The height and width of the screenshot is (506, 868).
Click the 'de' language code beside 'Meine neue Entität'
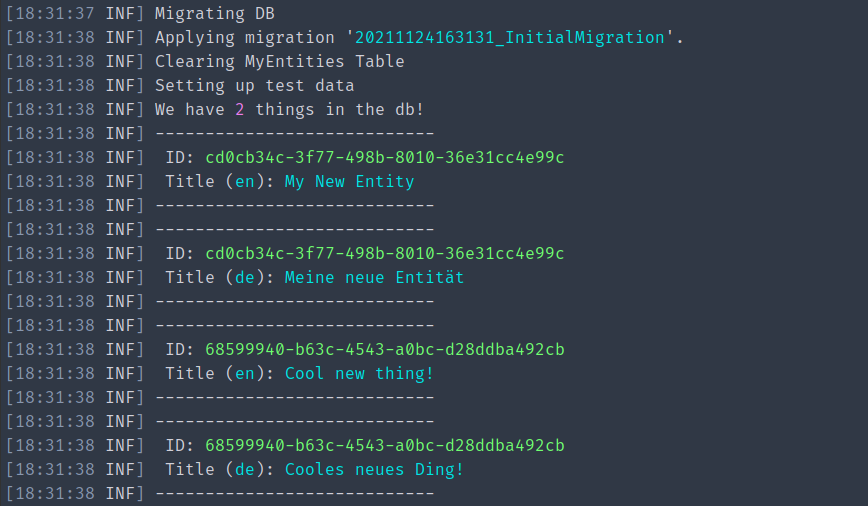click(x=244, y=277)
